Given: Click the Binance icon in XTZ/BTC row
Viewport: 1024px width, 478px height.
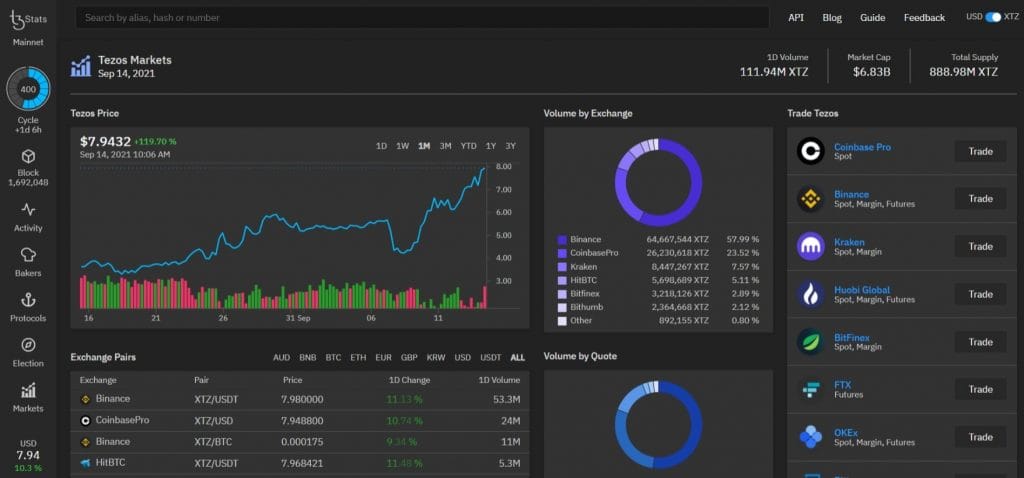Looking at the screenshot, I should tap(85, 442).
